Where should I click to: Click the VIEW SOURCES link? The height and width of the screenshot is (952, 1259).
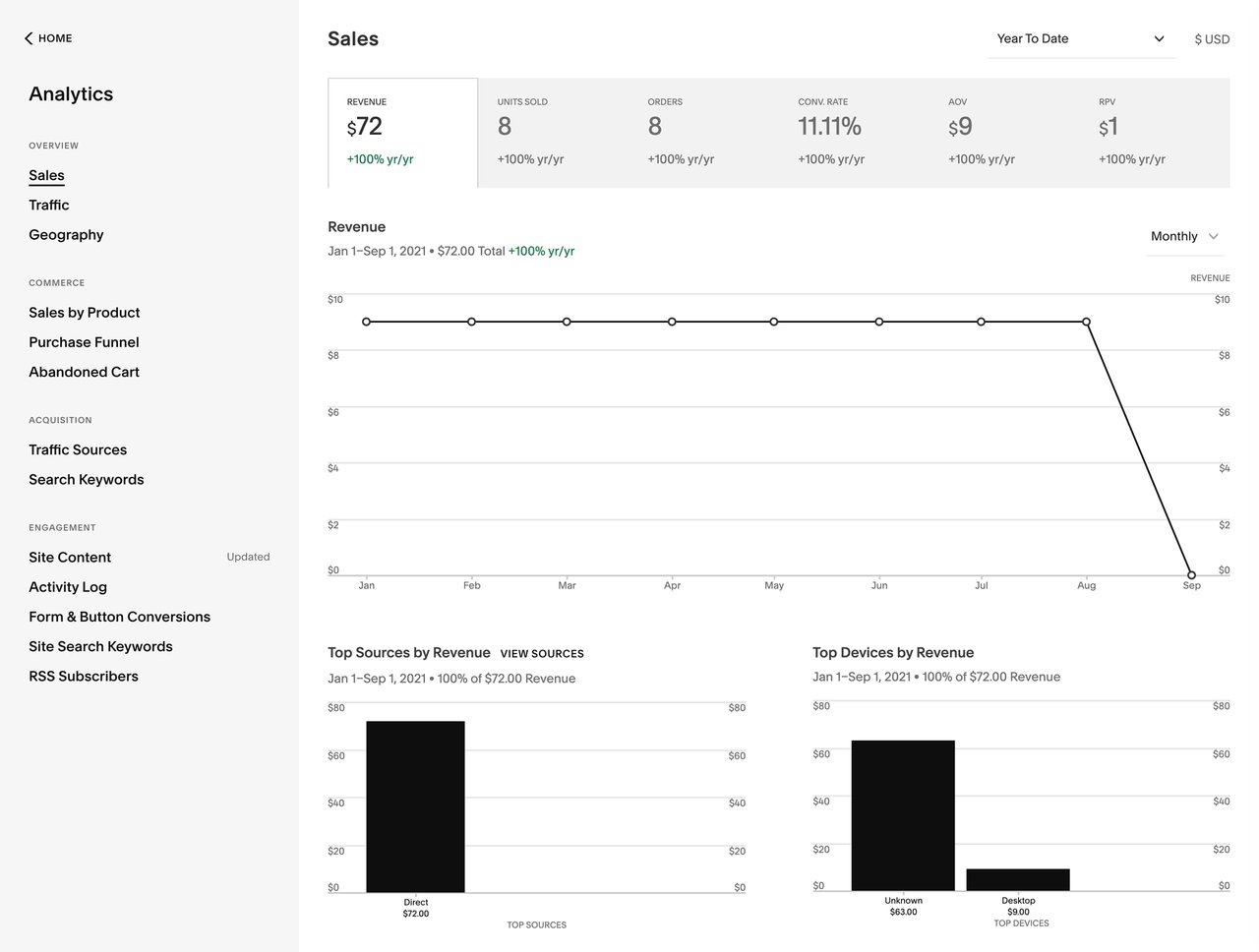(542, 653)
